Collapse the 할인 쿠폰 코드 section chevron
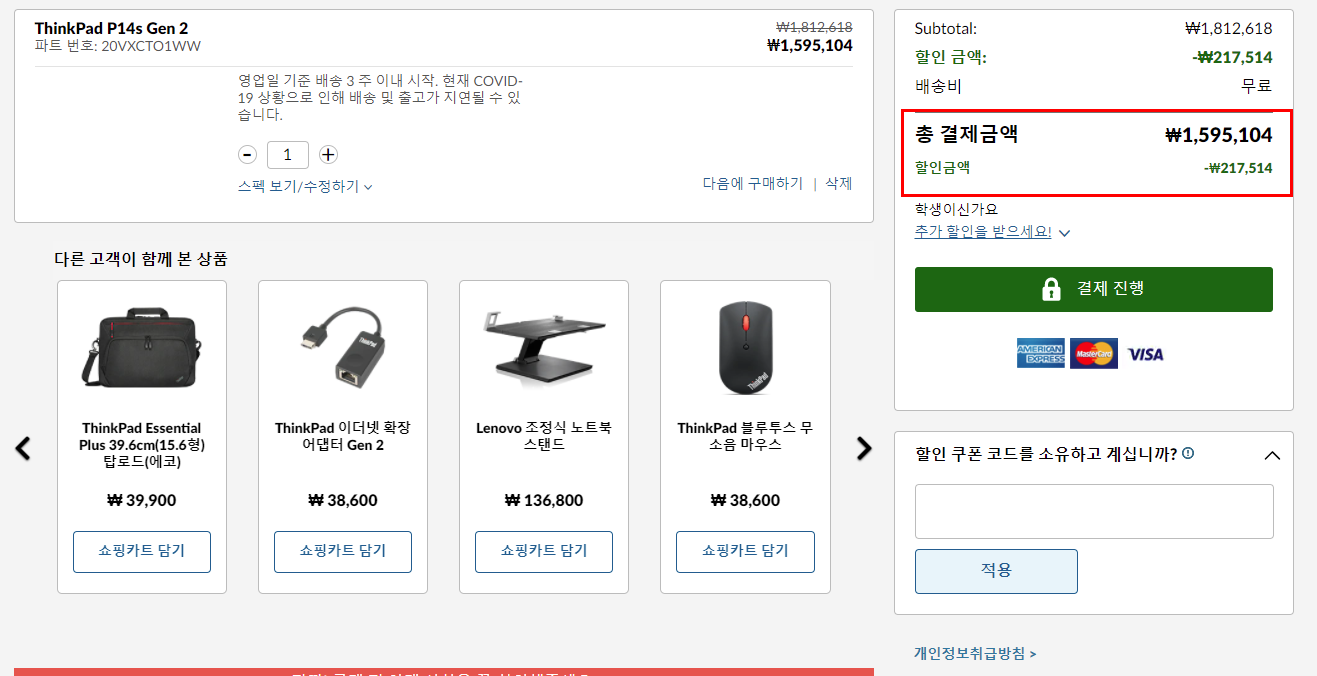Screen dimensions: 1317x676 click(x=1272, y=455)
